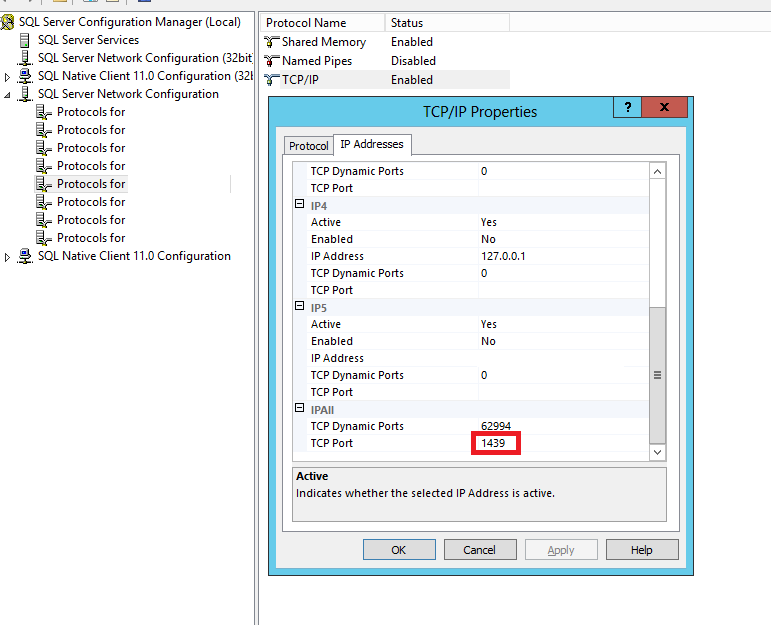Click the Named Pipes protocol icon

[x=271, y=61]
